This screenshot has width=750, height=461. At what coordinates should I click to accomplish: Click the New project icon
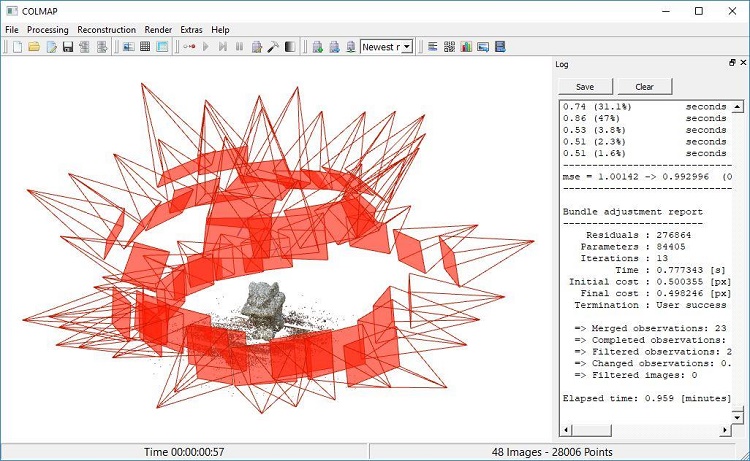pos(18,47)
